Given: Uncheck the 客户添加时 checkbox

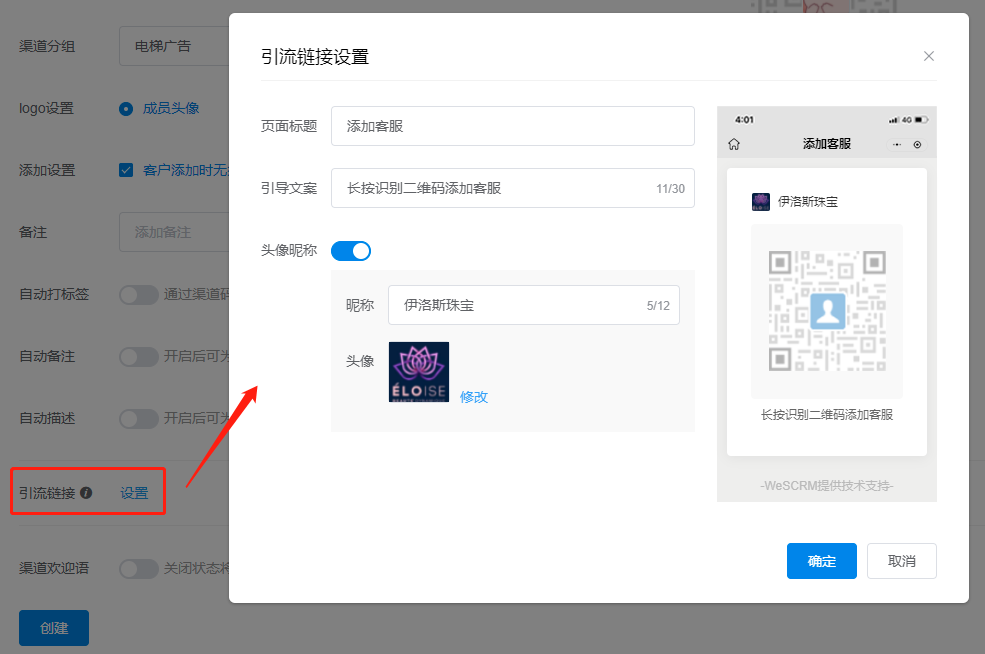Looking at the screenshot, I should 126,170.
